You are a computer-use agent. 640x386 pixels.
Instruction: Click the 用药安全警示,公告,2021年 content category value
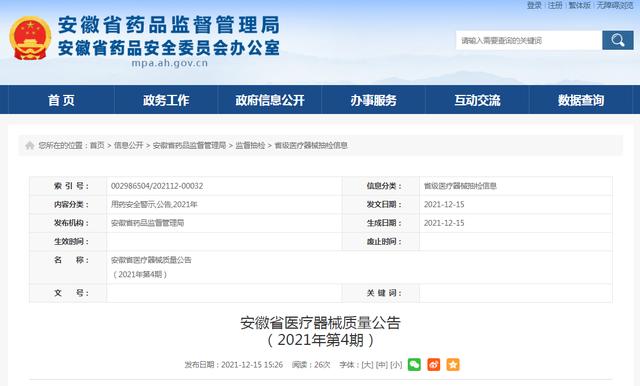[x=154, y=204]
